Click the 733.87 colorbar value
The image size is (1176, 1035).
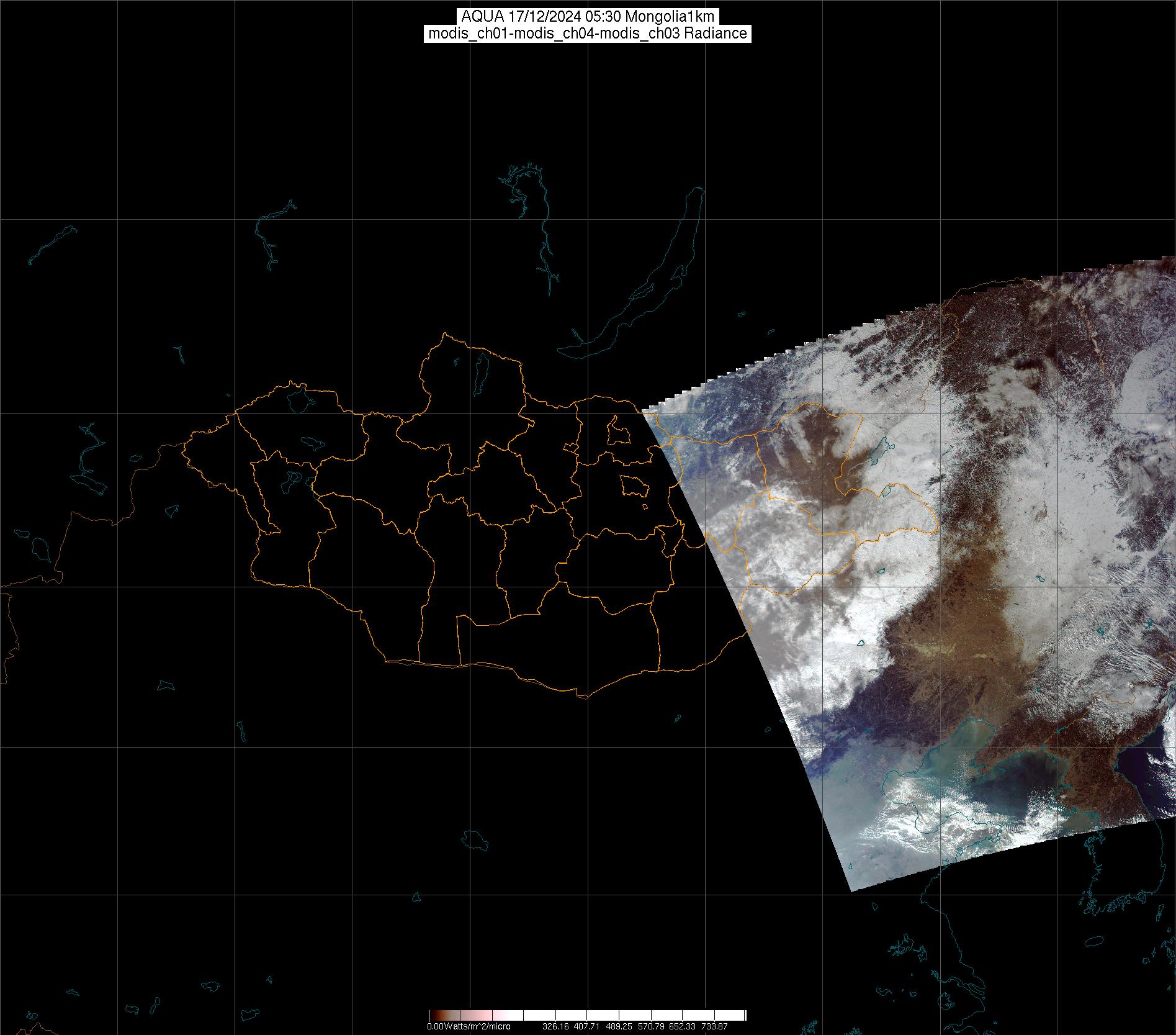(714, 1027)
